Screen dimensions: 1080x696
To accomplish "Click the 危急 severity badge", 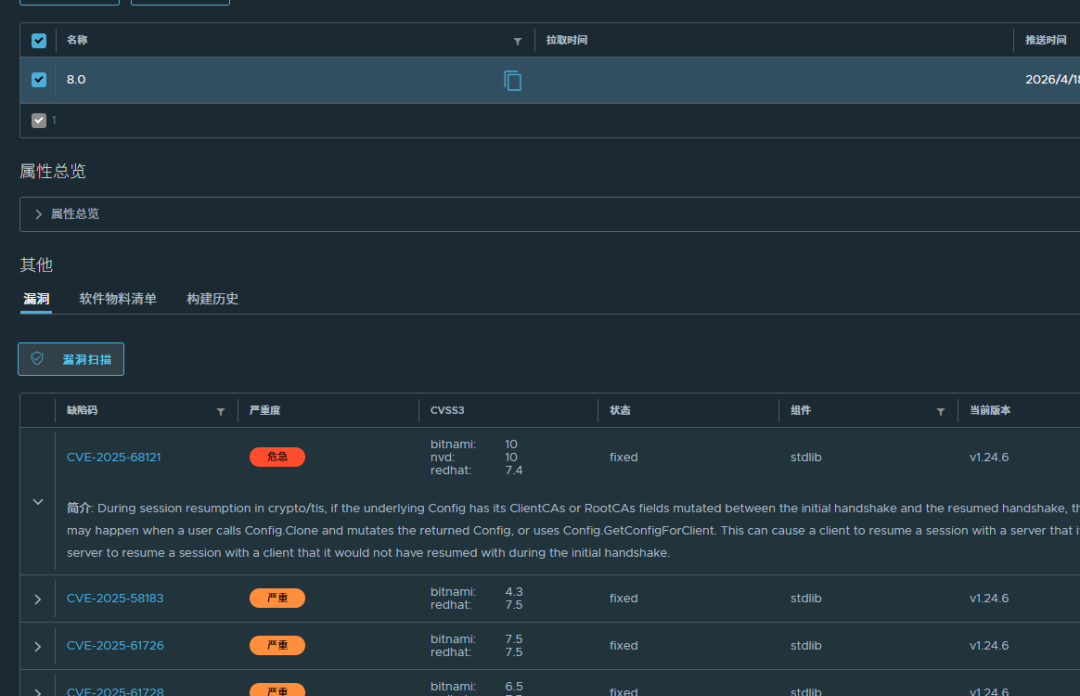I will (x=277, y=457).
